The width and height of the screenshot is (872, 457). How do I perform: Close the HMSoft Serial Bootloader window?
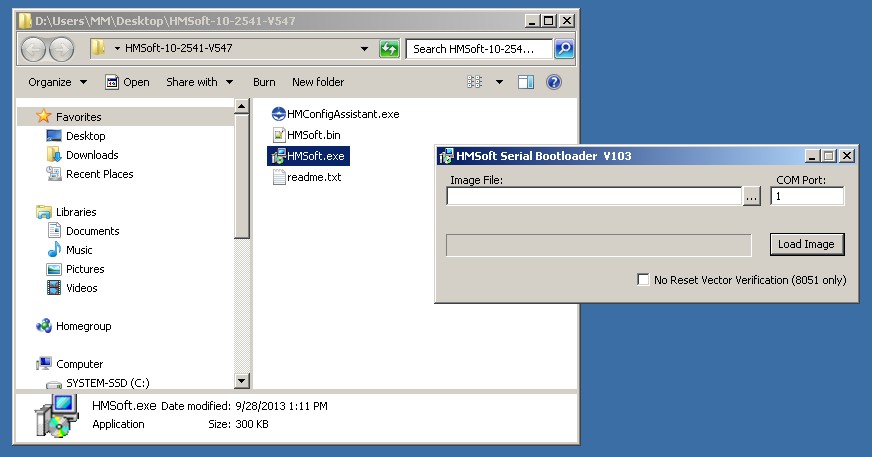coord(846,156)
